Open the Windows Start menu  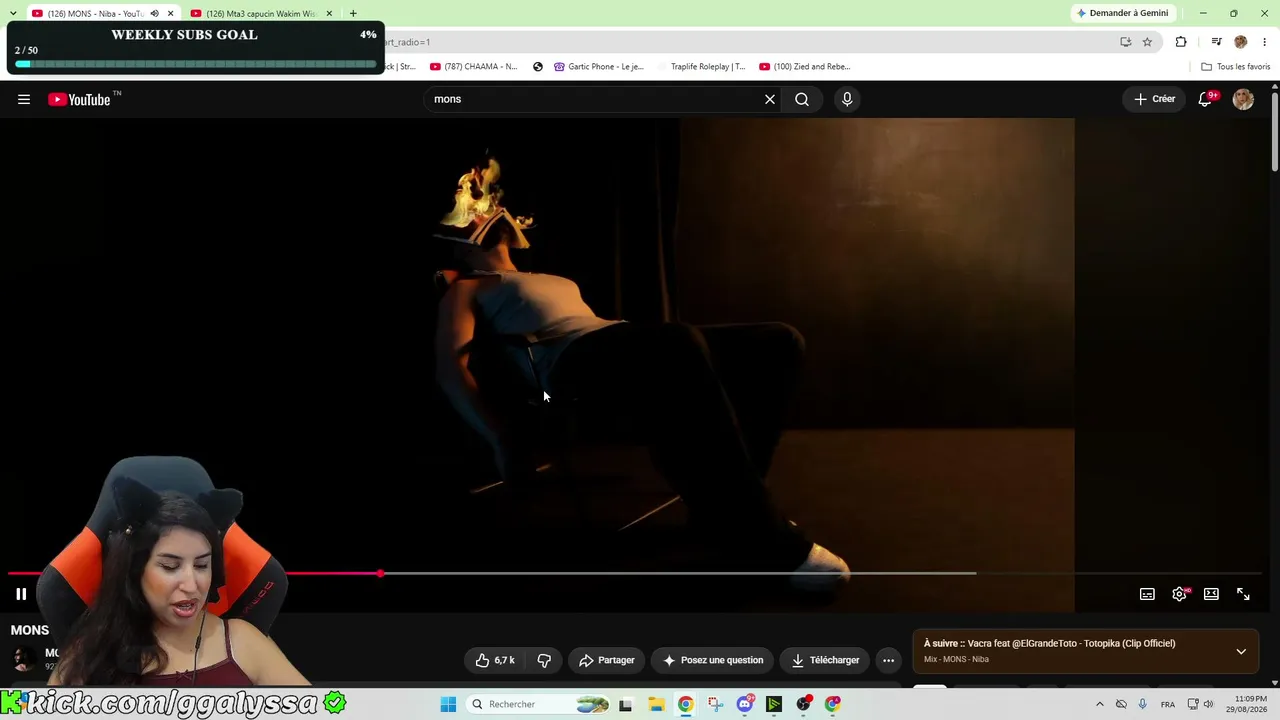448,704
